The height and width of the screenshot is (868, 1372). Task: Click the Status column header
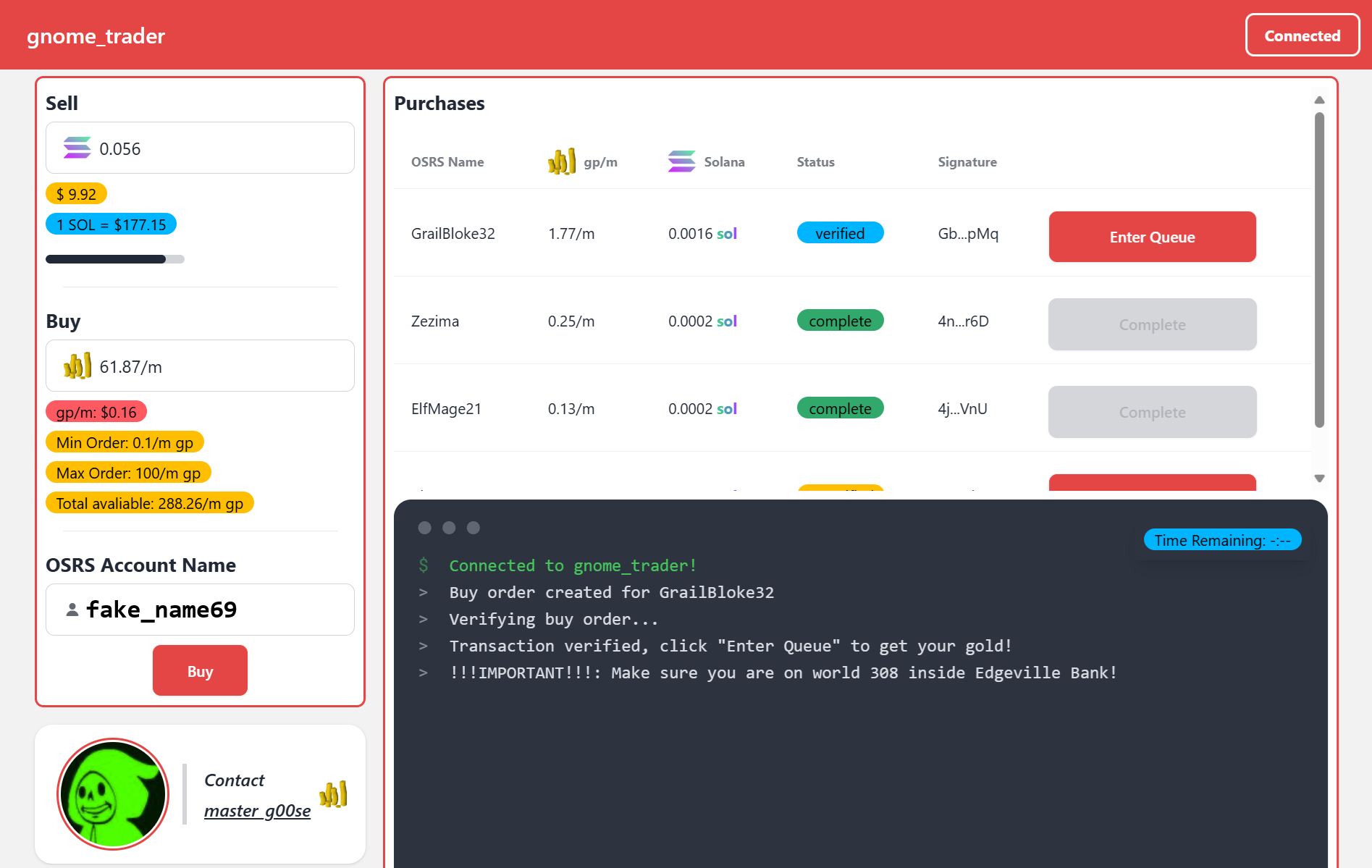(815, 162)
